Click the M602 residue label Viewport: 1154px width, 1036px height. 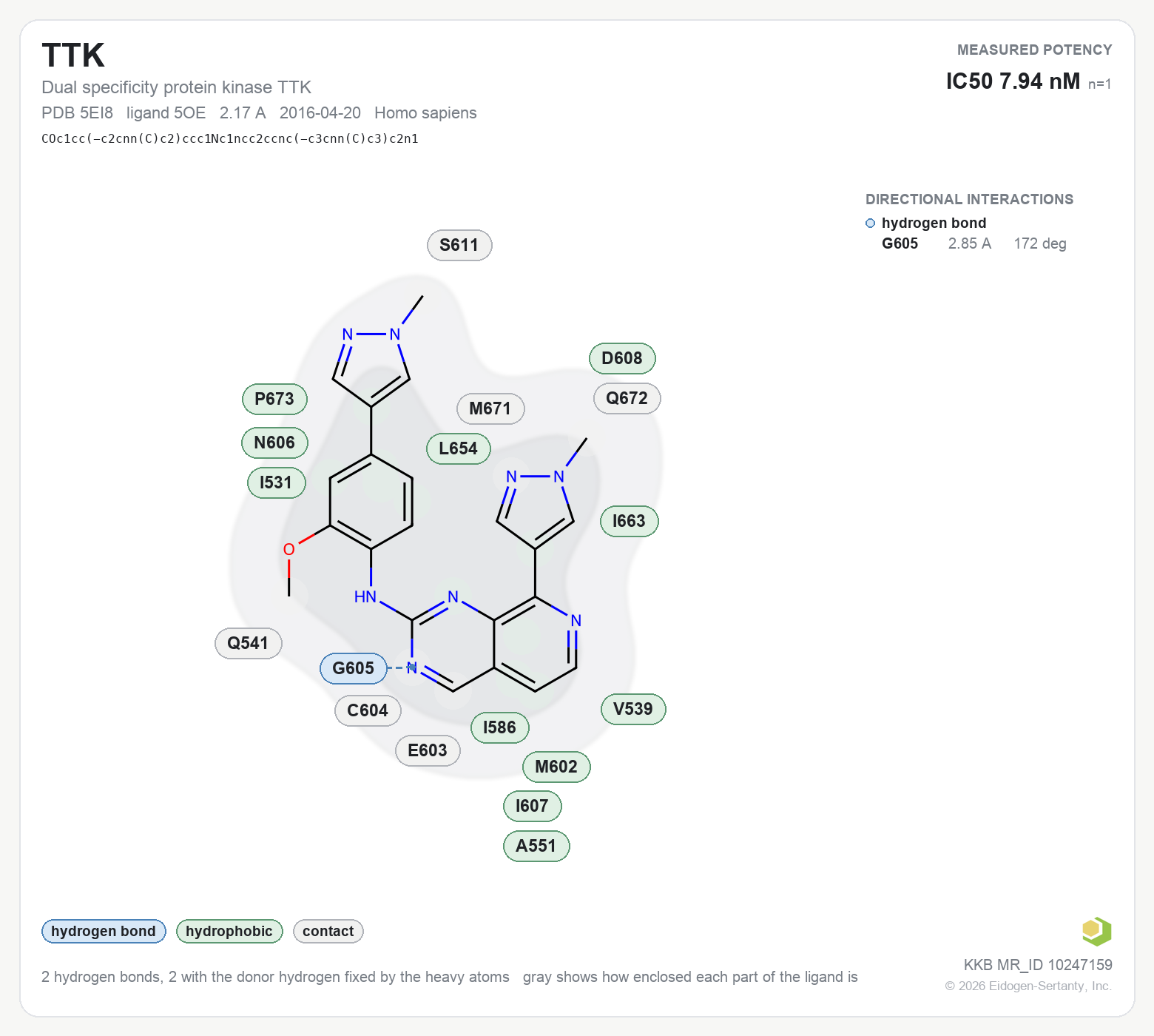tap(556, 767)
